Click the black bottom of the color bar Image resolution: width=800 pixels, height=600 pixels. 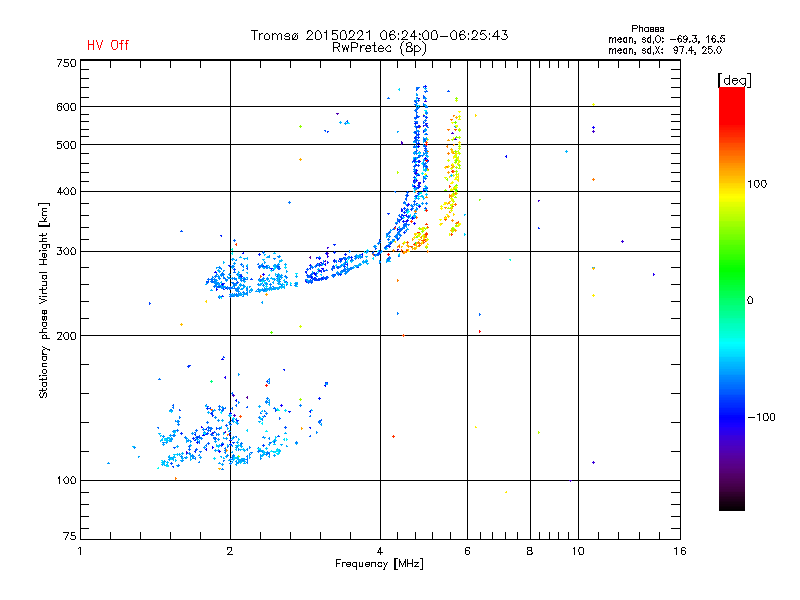point(732,503)
